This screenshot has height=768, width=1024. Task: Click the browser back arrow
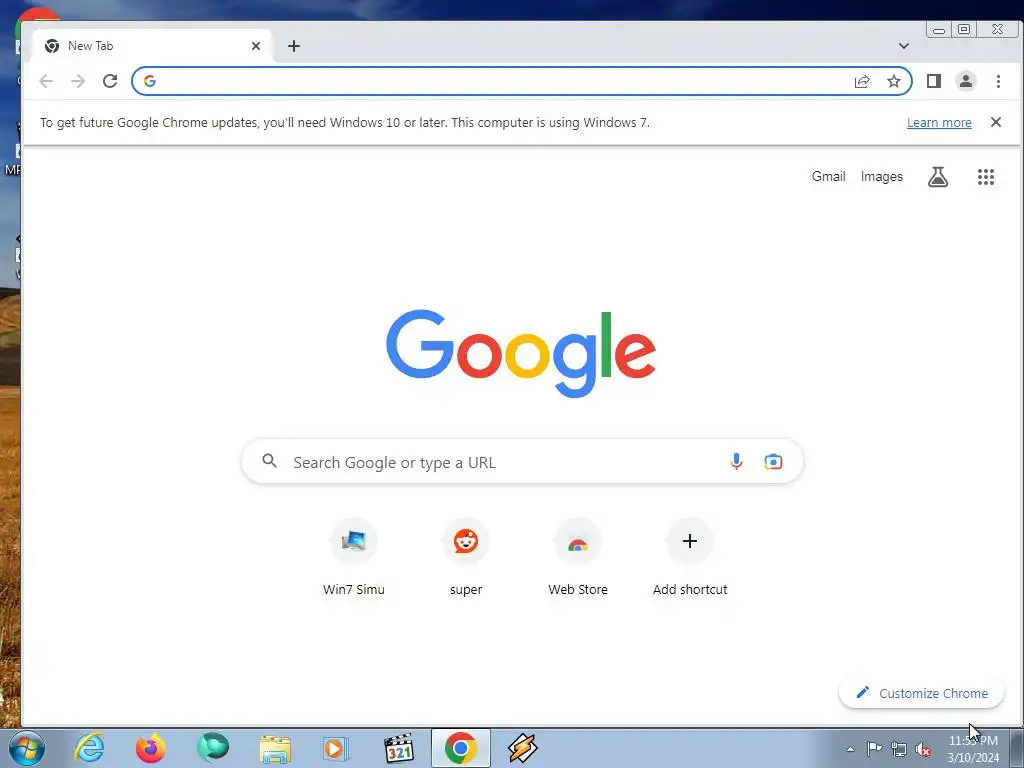pos(46,81)
